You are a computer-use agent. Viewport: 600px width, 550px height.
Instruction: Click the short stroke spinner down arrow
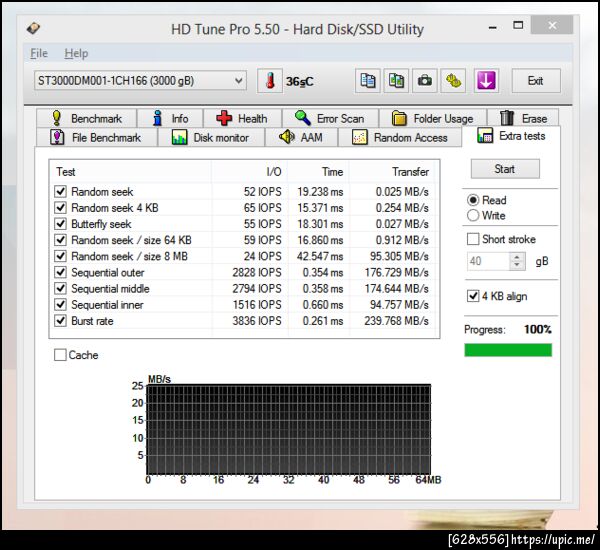(x=517, y=266)
